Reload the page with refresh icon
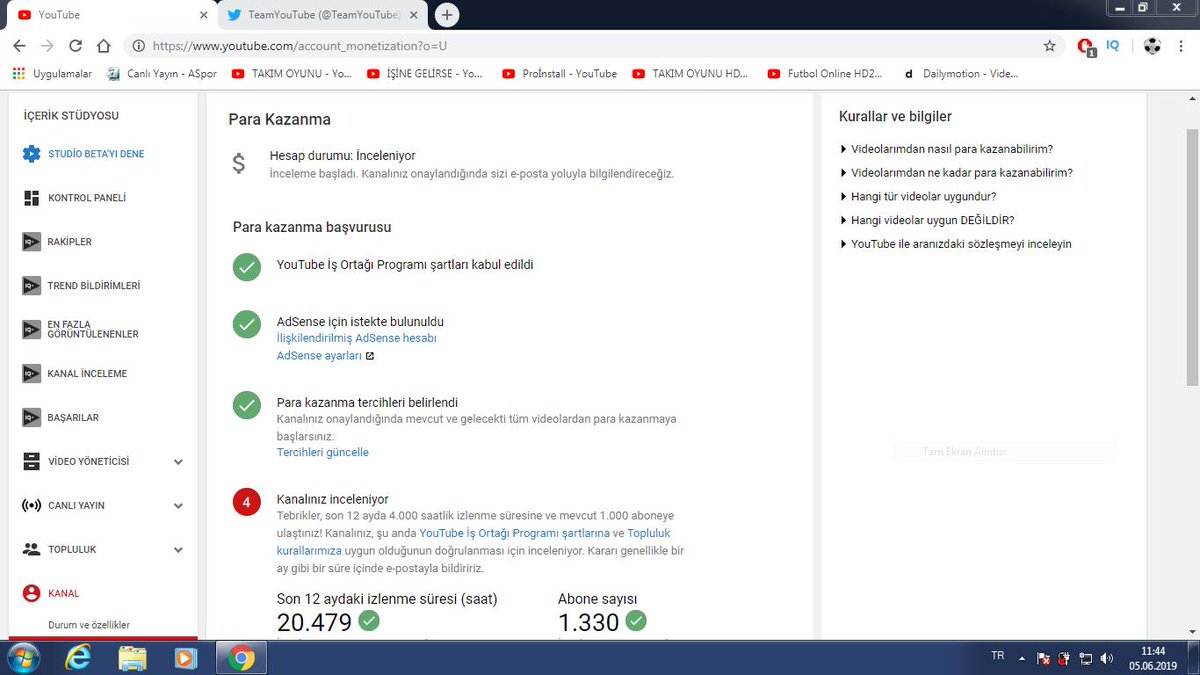The height and width of the screenshot is (675, 1200). [75, 46]
